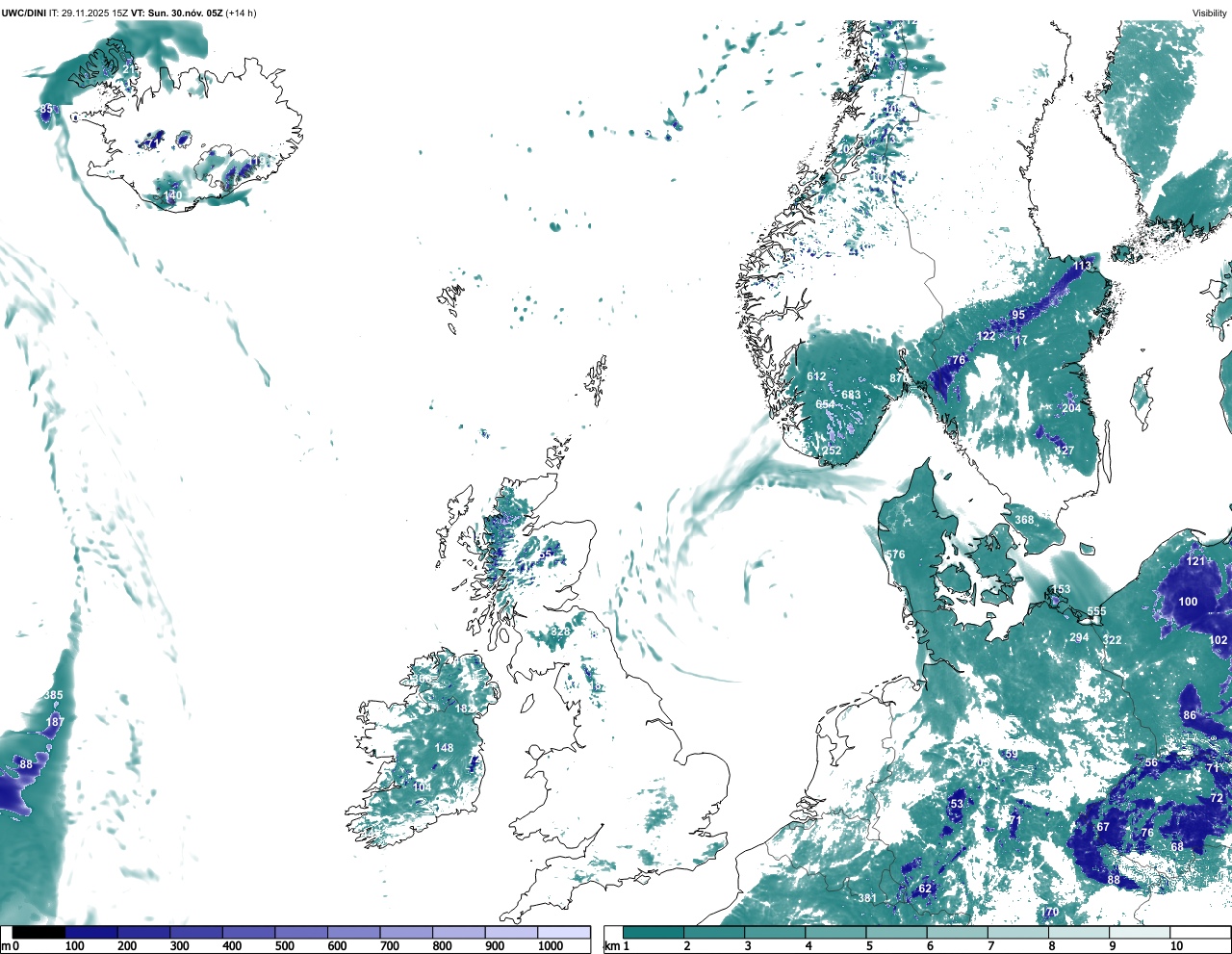Screen dimensions: 1232x954
Task: Click the '252' value in southern Norway
Action: (x=832, y=451)
